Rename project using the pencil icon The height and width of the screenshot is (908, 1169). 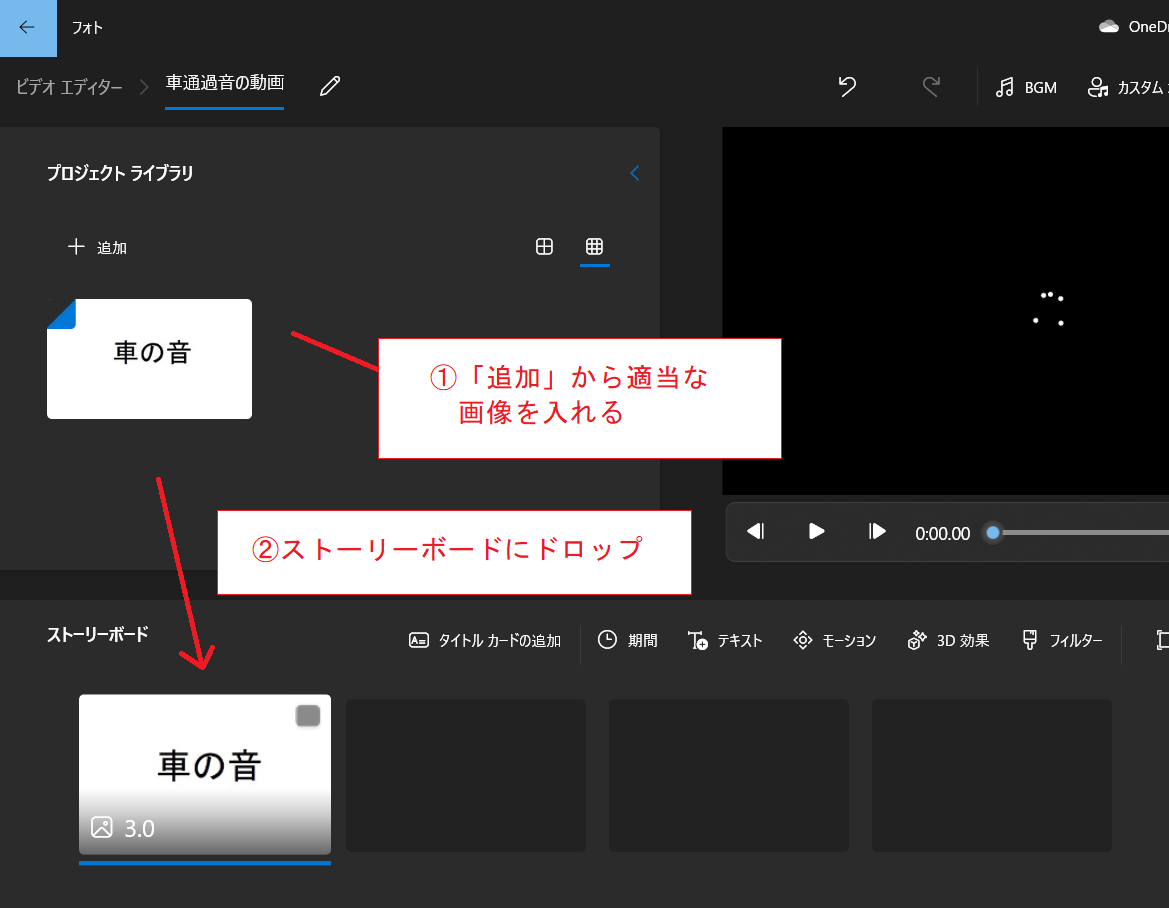330,86
